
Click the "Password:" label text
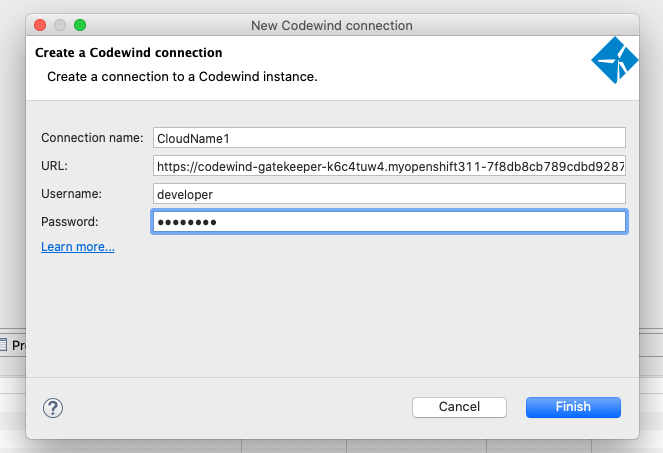point(69,222)
